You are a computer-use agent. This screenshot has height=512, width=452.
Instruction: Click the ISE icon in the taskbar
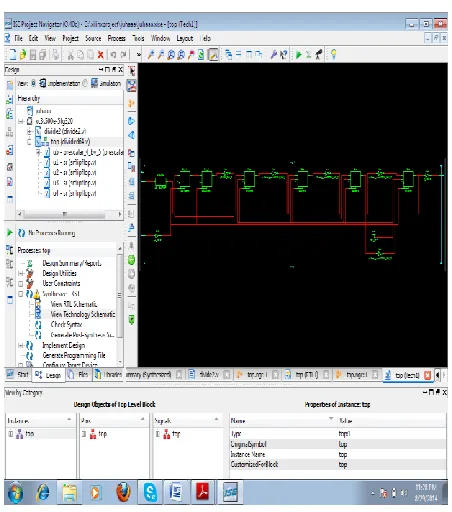(x=230, y=492)
